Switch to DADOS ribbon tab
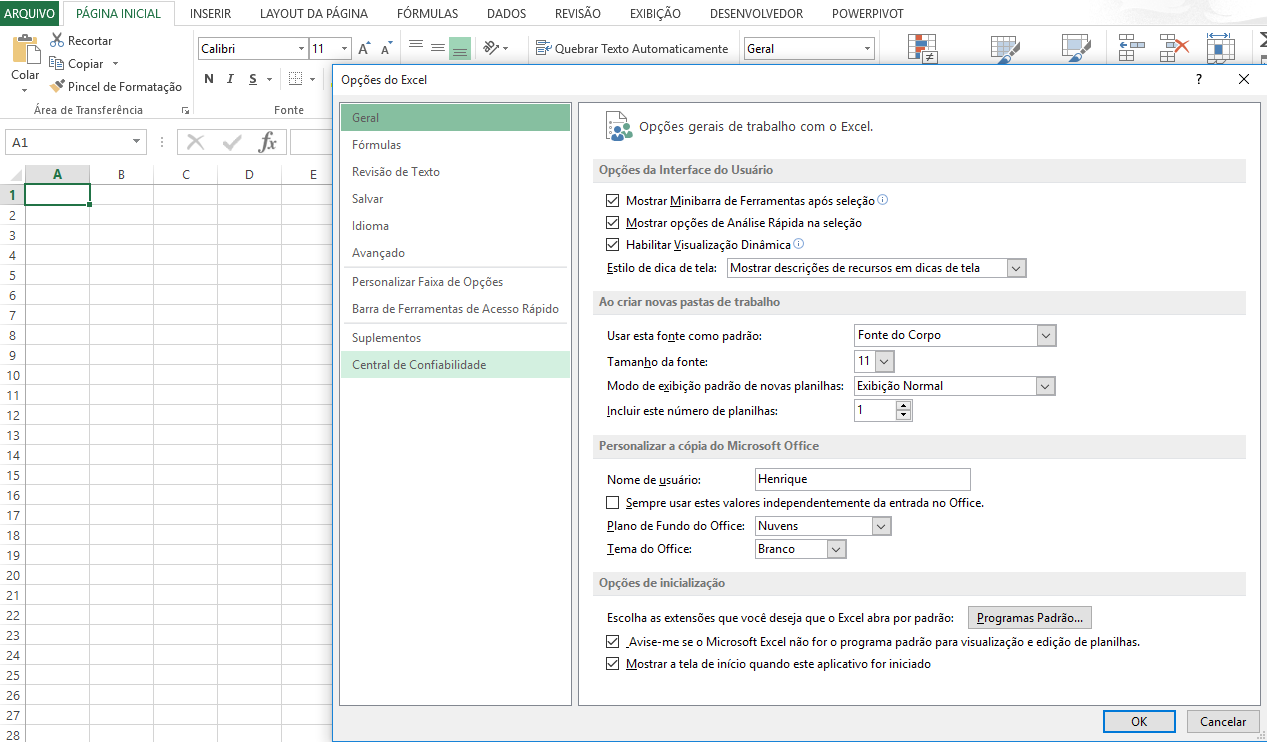Image resolution: width=1267 pixels, height=742 pixels. (506, 14)
